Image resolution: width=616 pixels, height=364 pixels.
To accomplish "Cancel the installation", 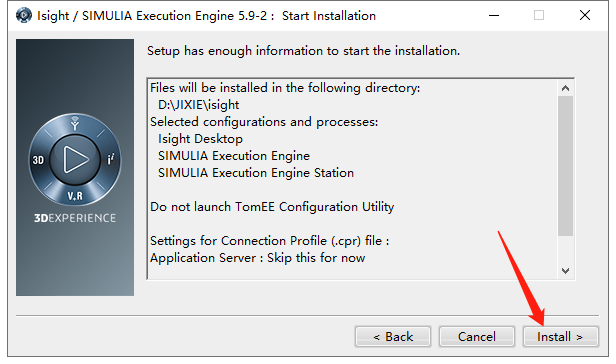I will click(x=477, y=337).
